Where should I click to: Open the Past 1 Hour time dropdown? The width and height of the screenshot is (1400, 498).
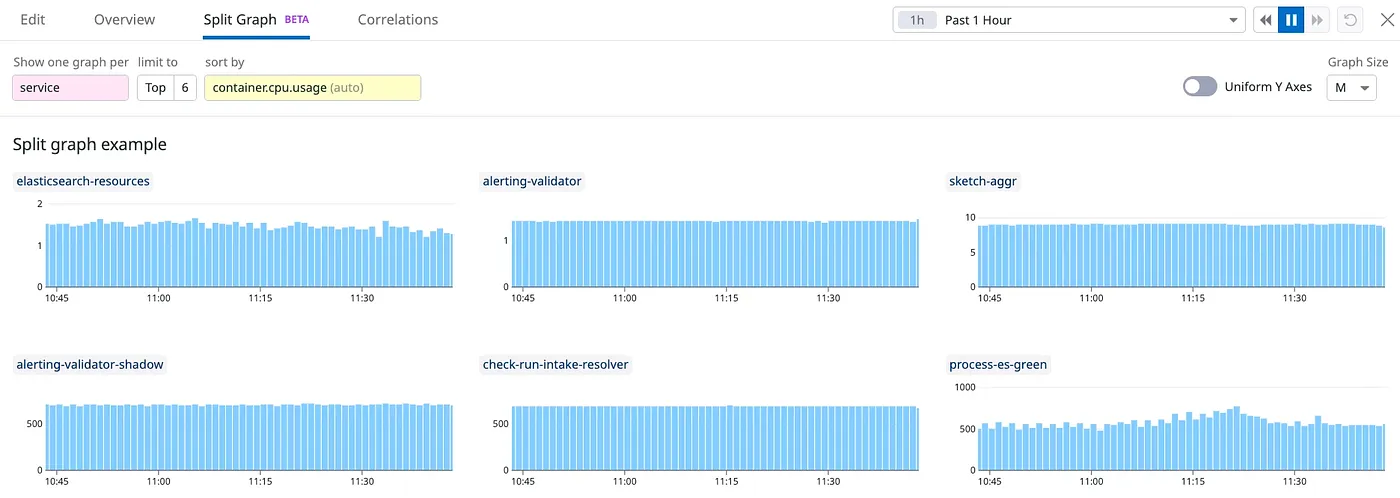(1068, 20)
